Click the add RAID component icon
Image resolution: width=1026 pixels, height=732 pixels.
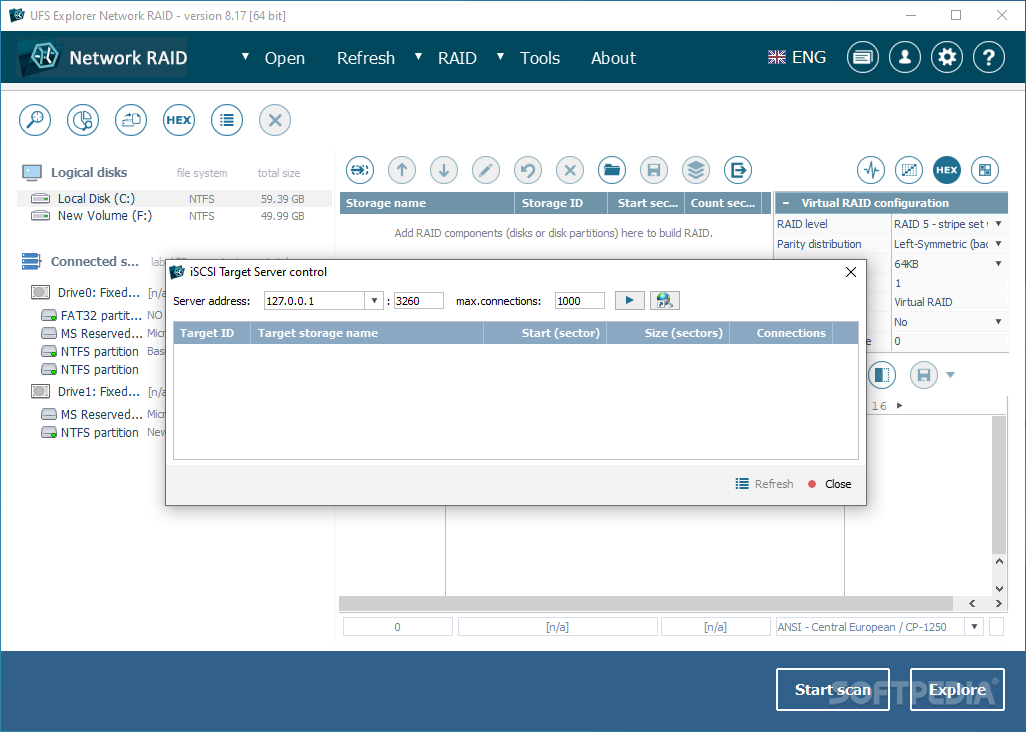(360, 170)
